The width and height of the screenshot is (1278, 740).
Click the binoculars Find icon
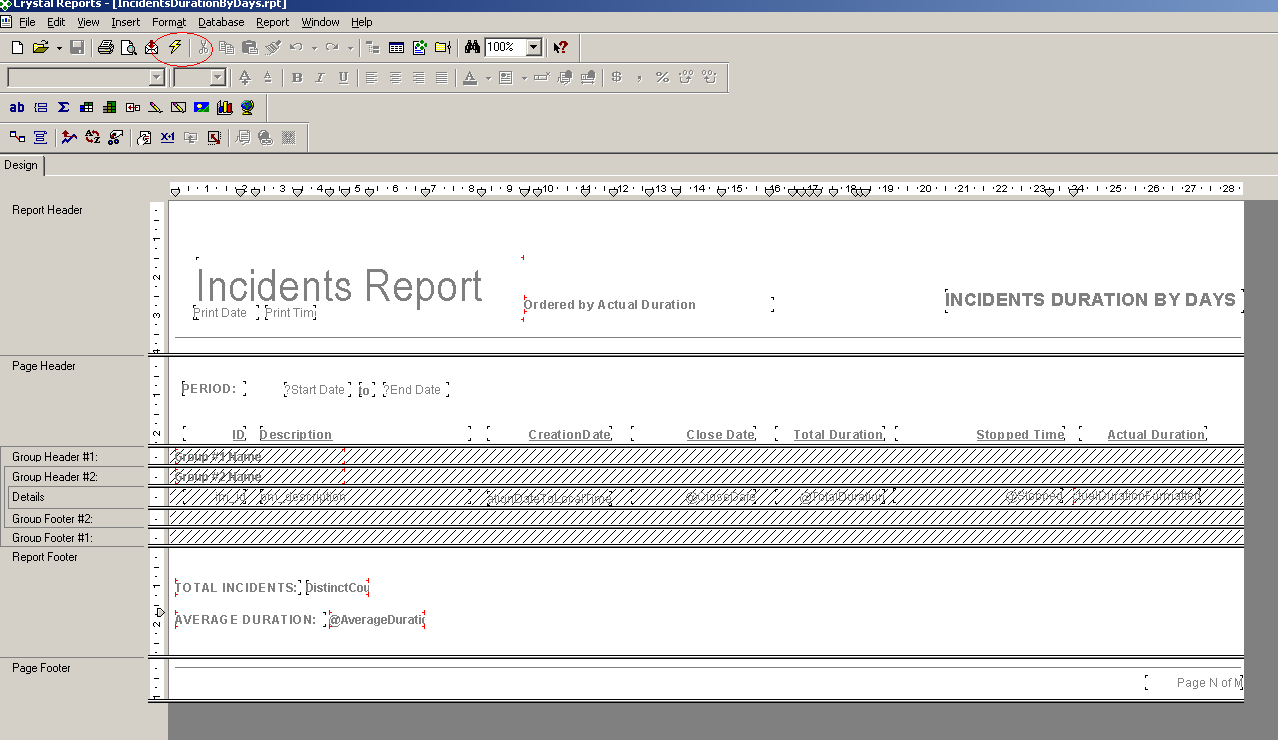point(472,47)
